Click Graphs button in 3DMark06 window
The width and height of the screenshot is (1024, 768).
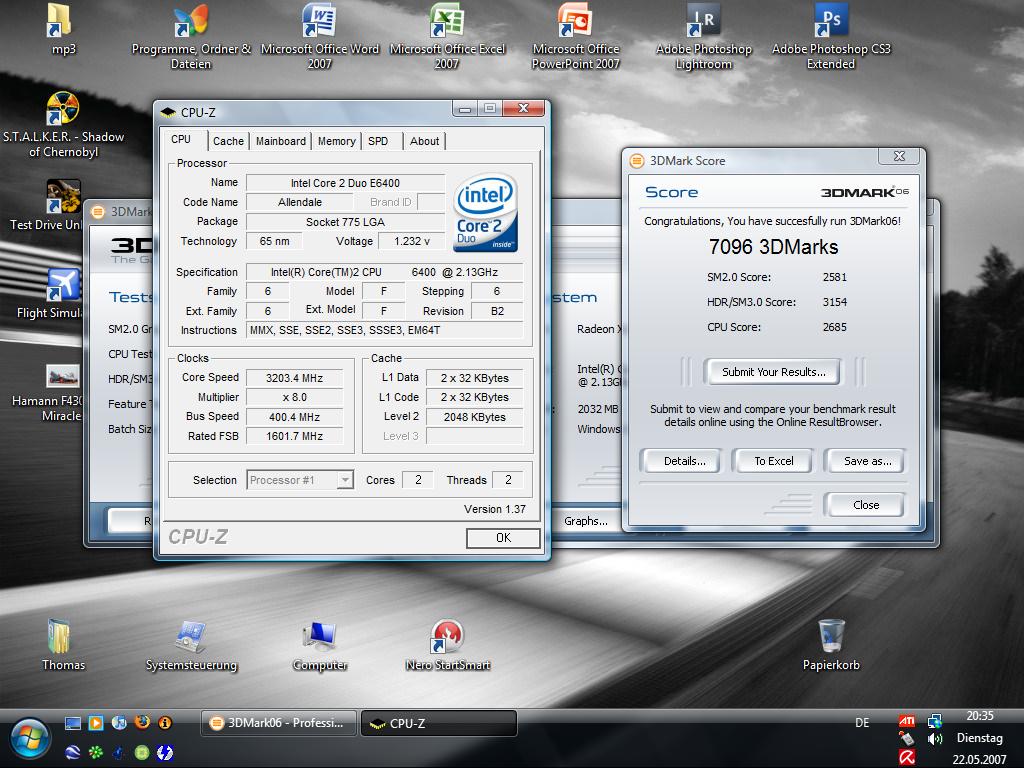pyautogui.click(x=586, y=521)
